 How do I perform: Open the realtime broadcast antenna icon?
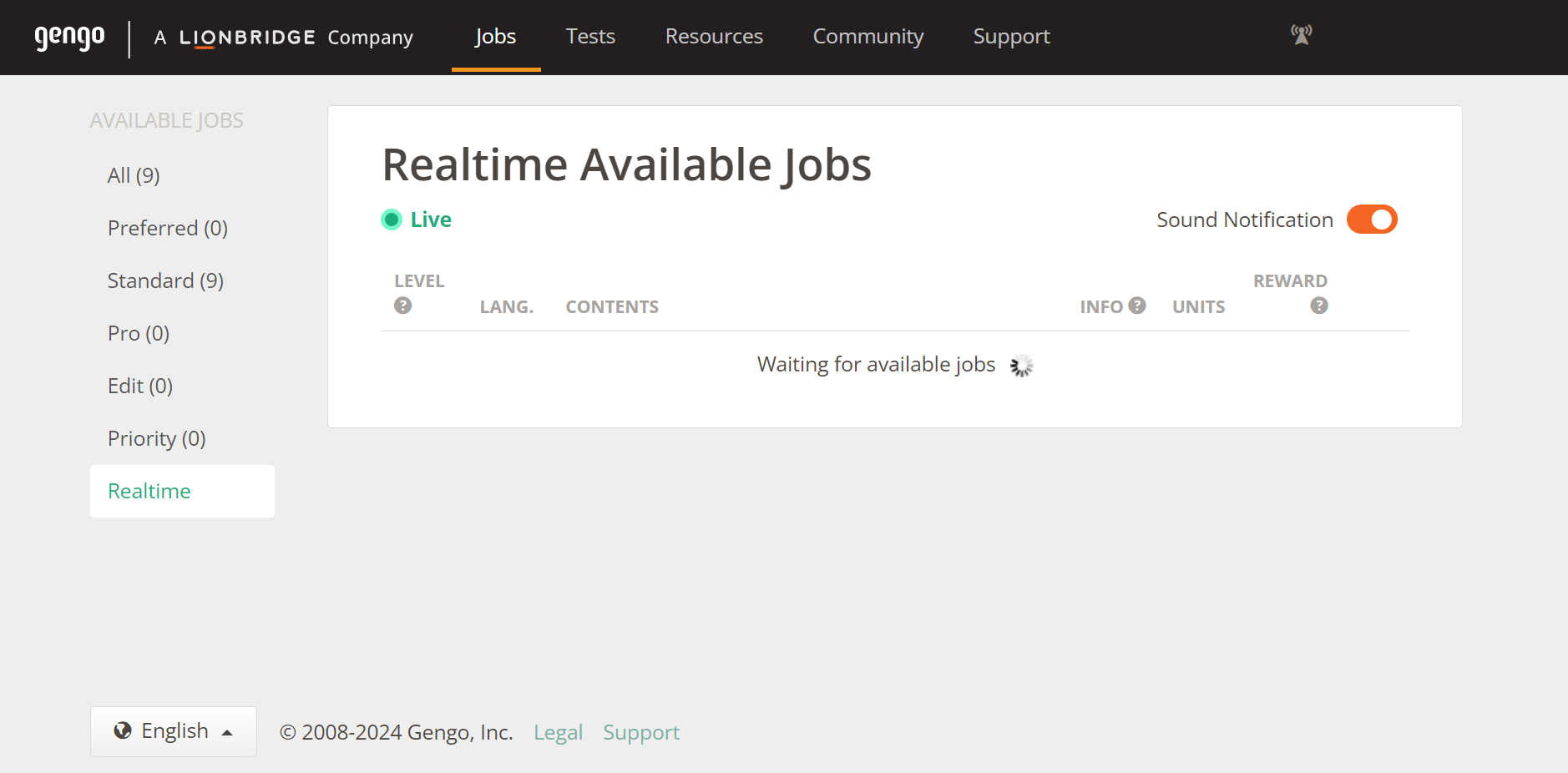[1301, 35]
